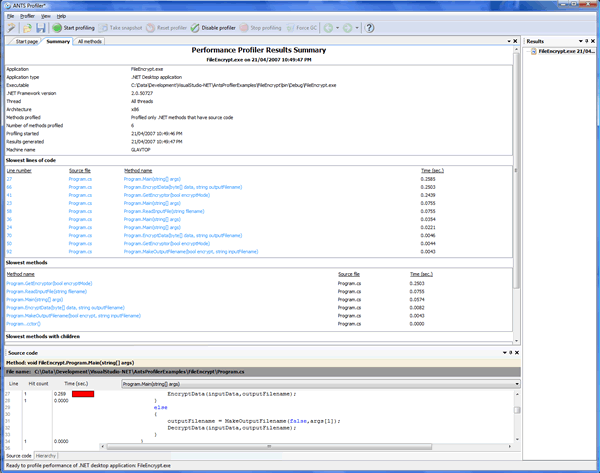The image size is (600, 473).
Task: Open the Profiler menu
Action: point(27,16)
